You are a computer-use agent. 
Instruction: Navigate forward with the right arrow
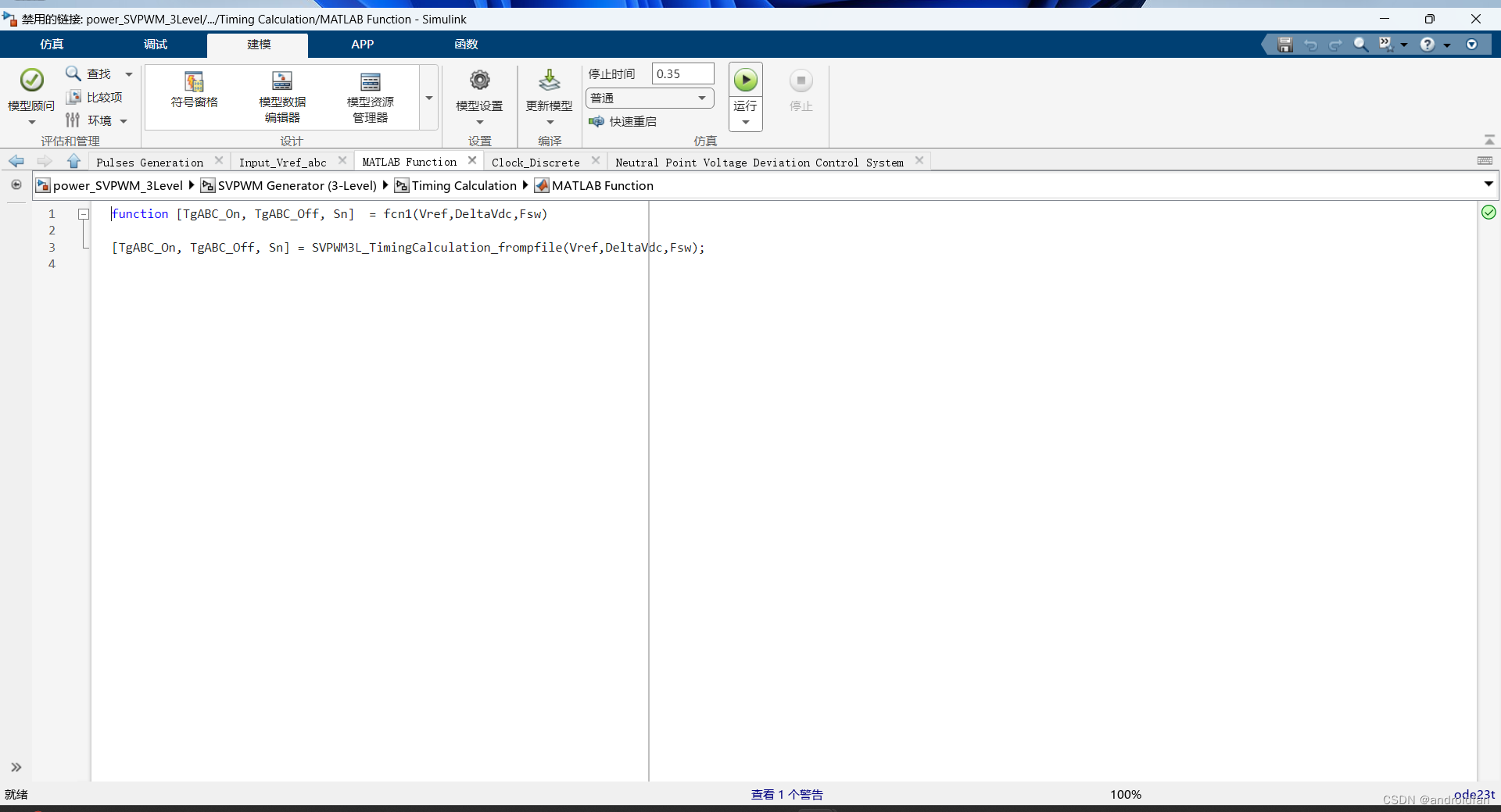[x=45, y=161]
